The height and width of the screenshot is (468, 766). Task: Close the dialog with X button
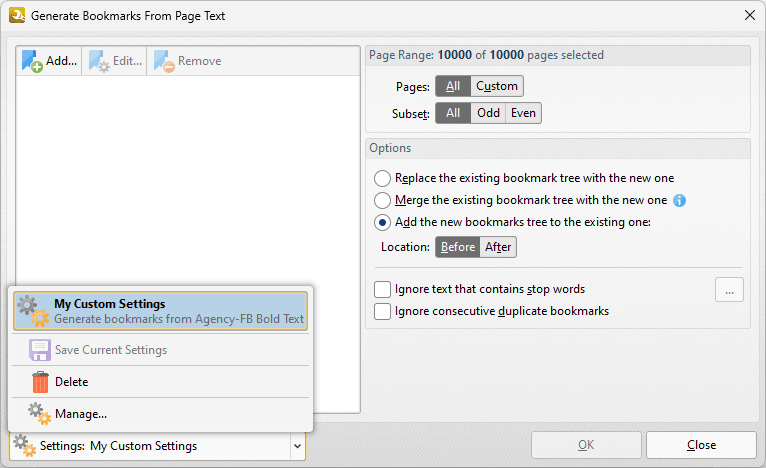750,15
